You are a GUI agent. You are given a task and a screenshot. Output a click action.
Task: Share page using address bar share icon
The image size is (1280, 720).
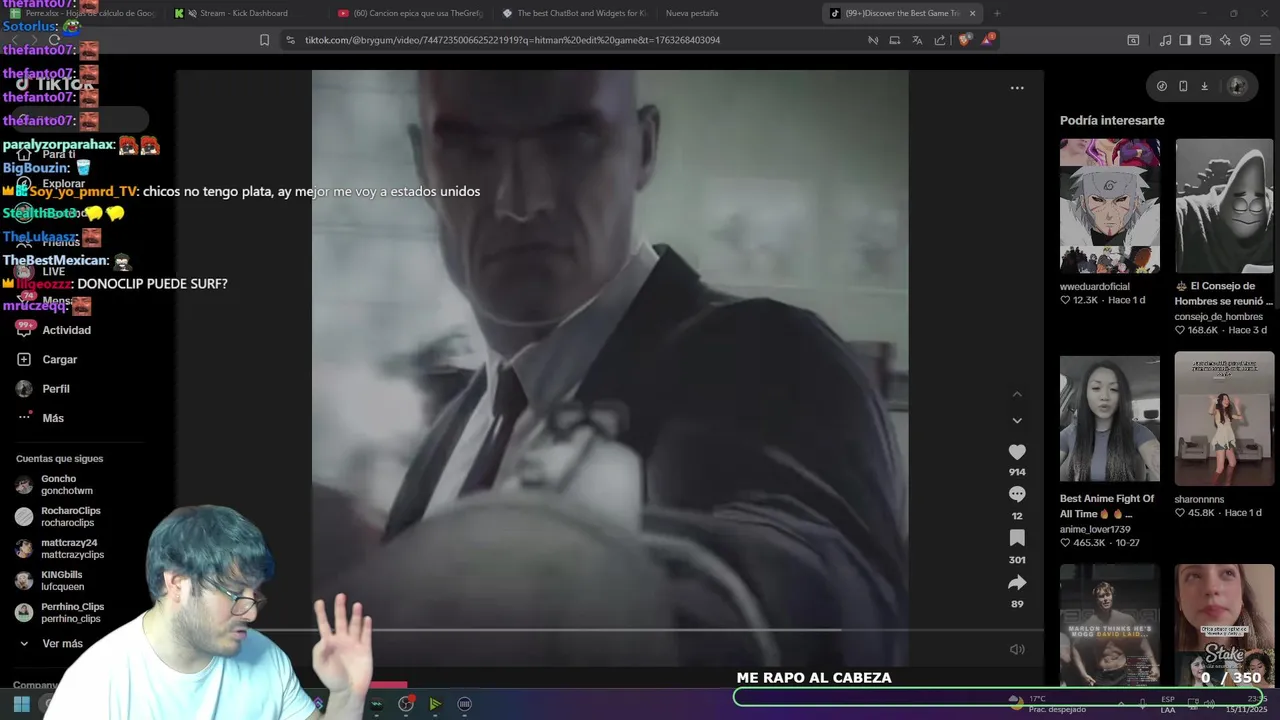click(x=940, y=40)
